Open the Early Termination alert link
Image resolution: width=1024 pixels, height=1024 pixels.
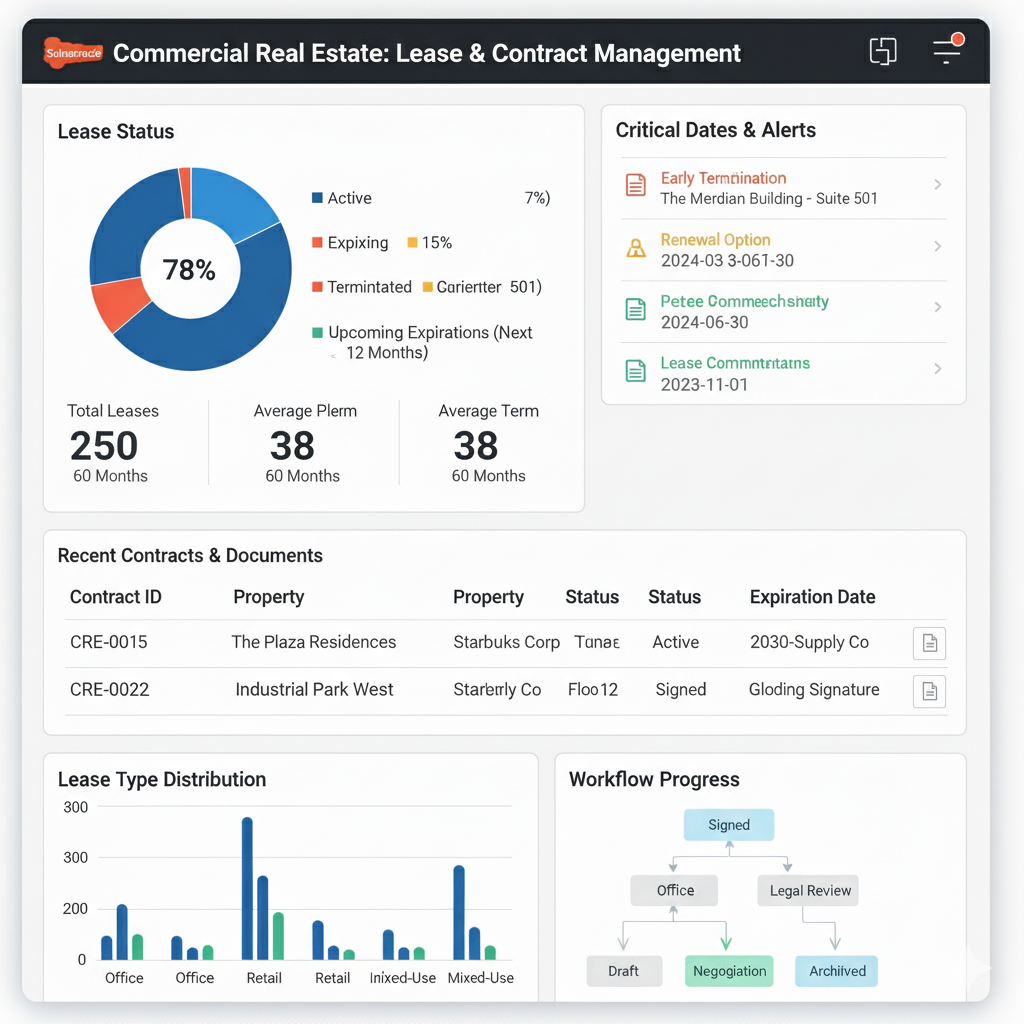723,178
